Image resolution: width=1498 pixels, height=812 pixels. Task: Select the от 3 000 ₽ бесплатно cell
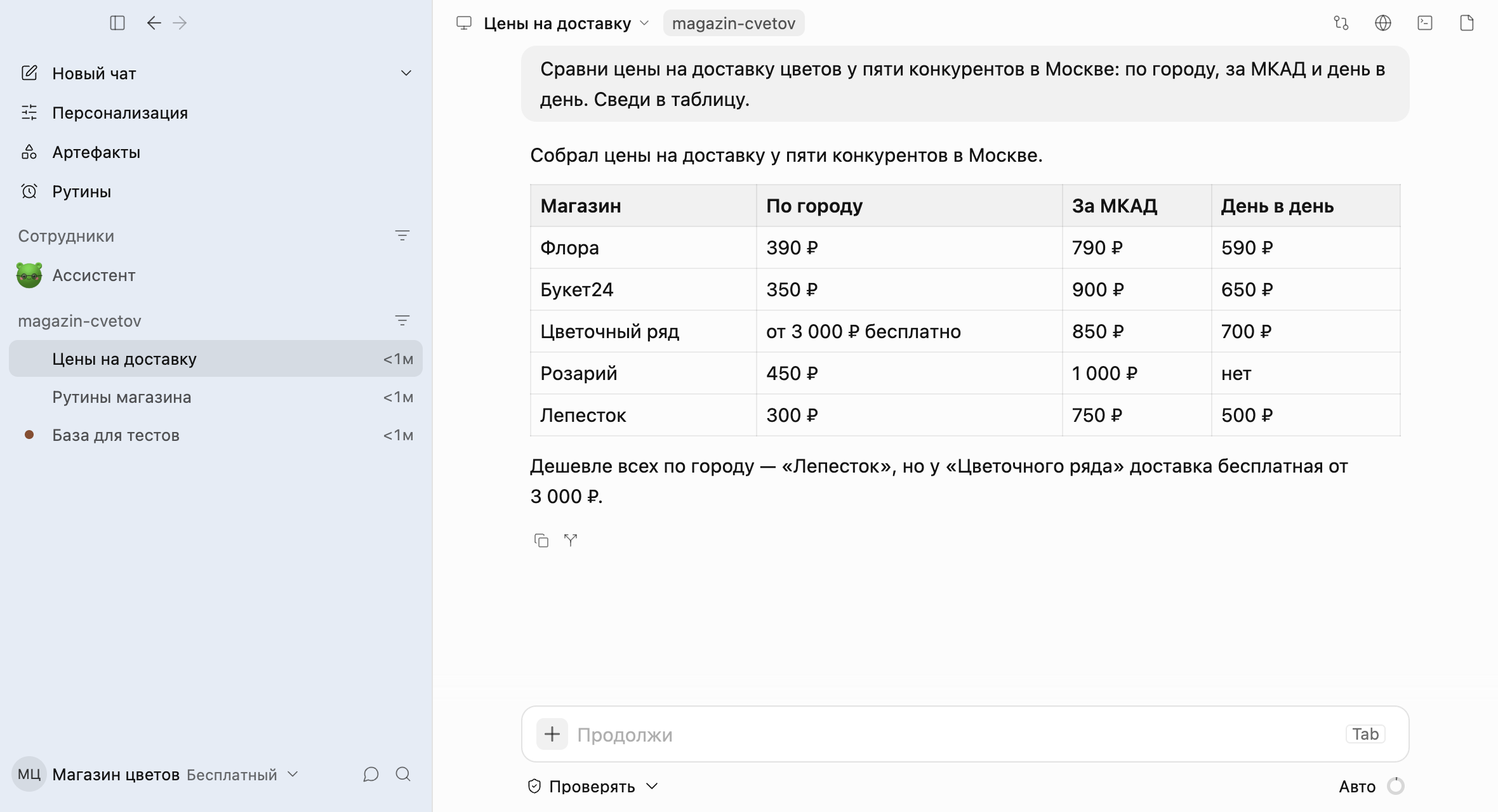pyautogui.click(x=909, y=331)
